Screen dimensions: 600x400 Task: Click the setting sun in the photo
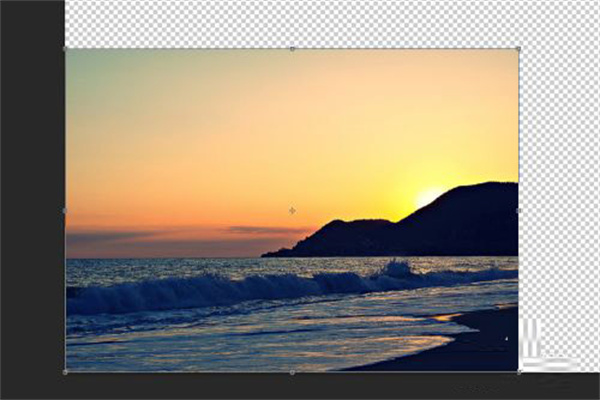[x=428, y=196]
